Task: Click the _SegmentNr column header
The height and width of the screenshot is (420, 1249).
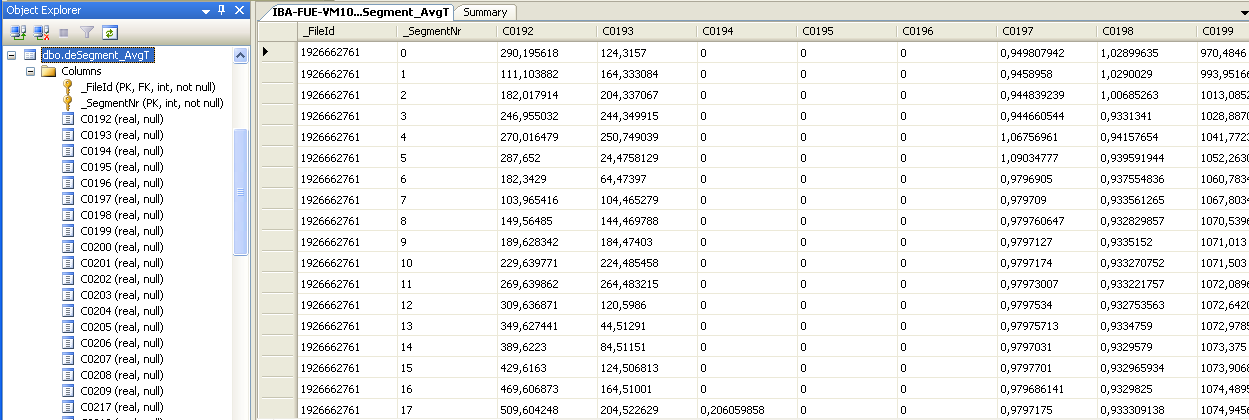Action: coord(446,32)
